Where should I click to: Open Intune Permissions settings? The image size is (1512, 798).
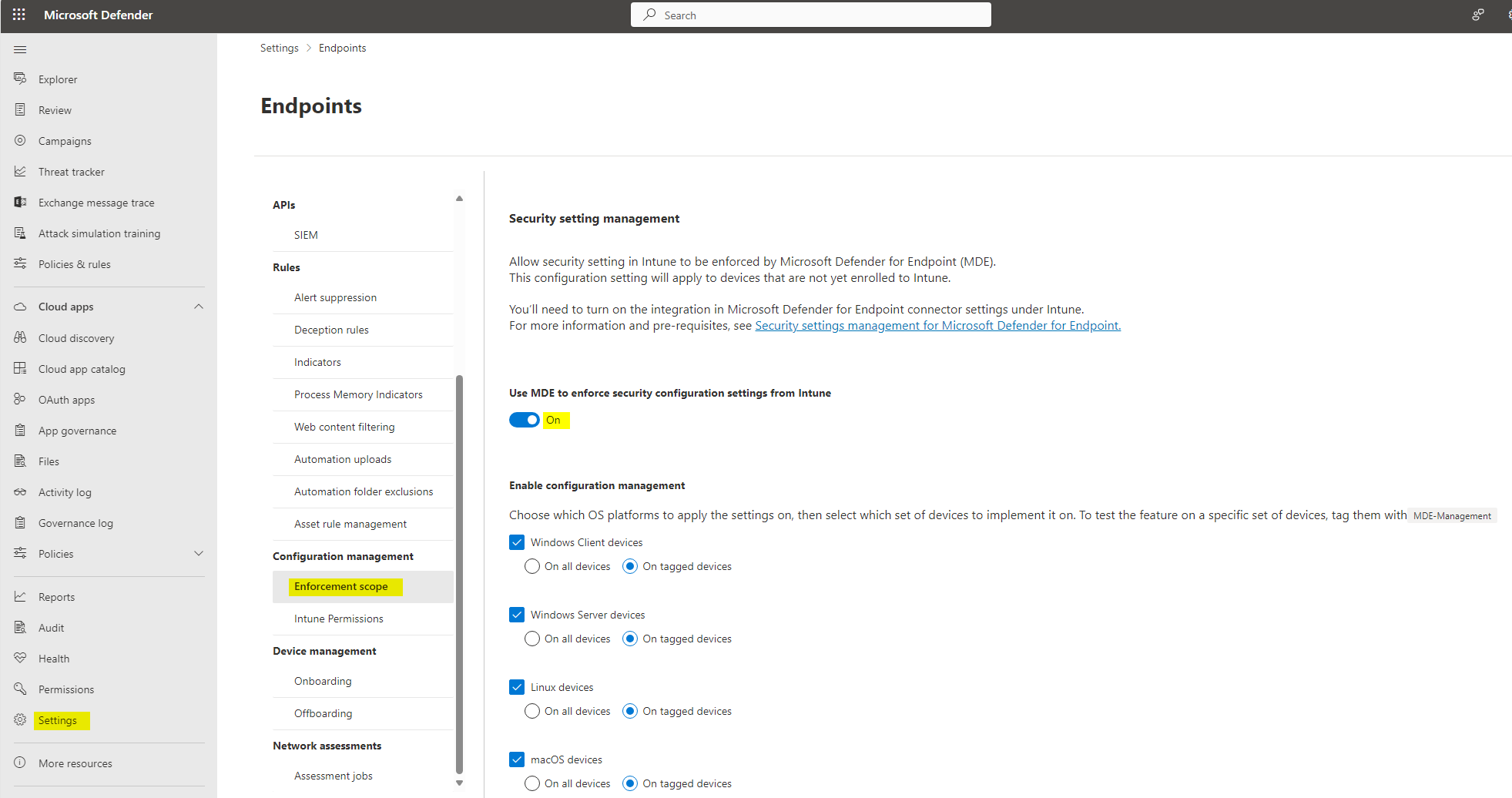click(x=338, y=618)
